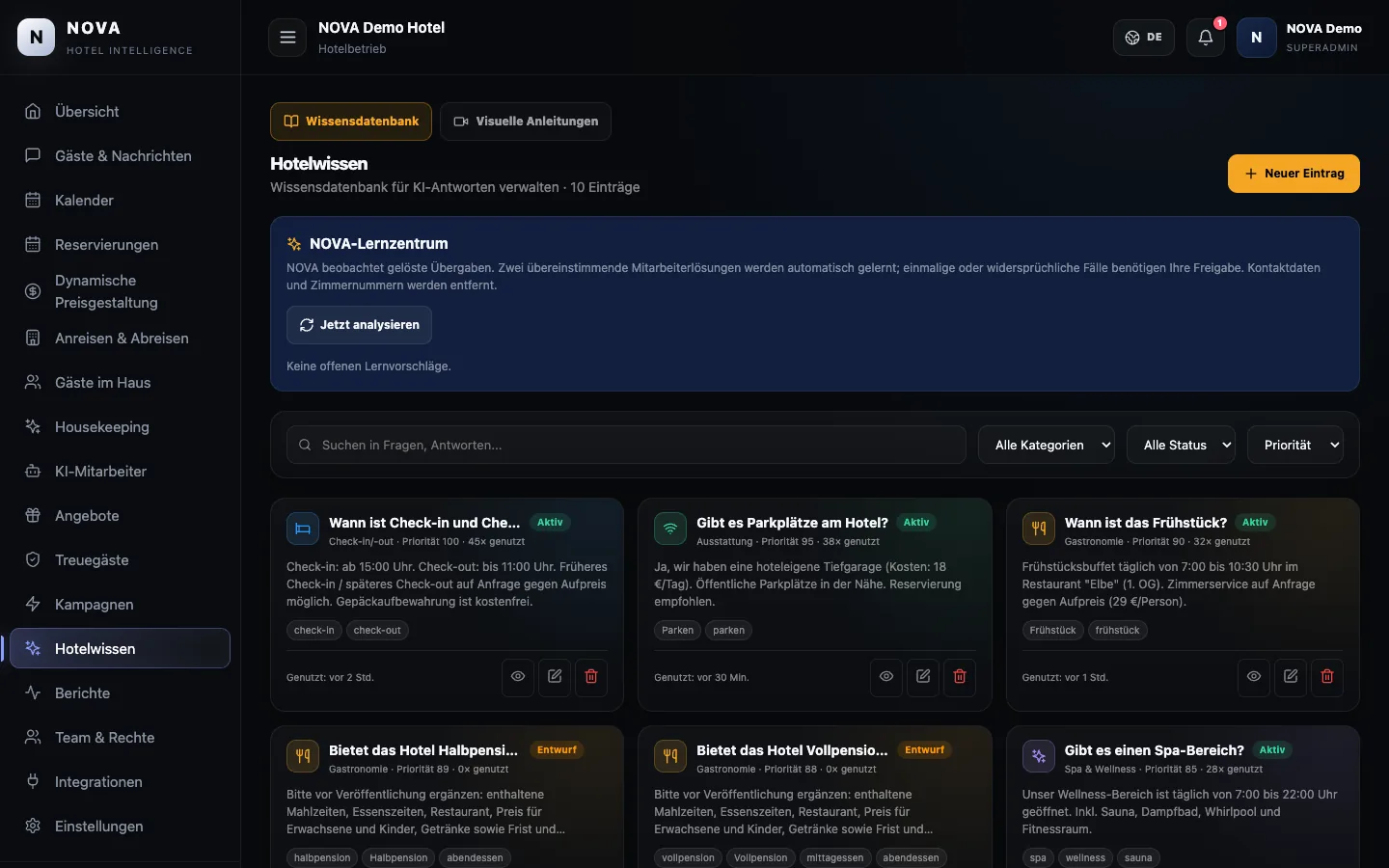Screen dimensions: 1389x868
Task: Open the notifications bell
Action: pos(1206,38)
